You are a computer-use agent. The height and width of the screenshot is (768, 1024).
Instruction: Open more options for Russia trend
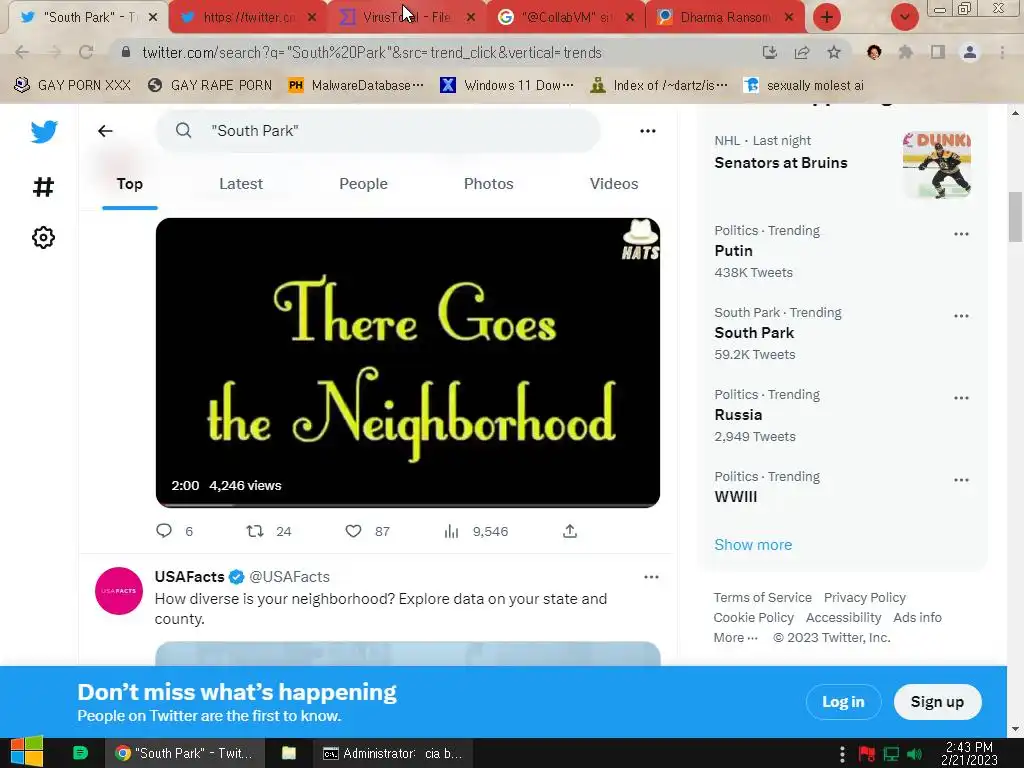(961, 398)
